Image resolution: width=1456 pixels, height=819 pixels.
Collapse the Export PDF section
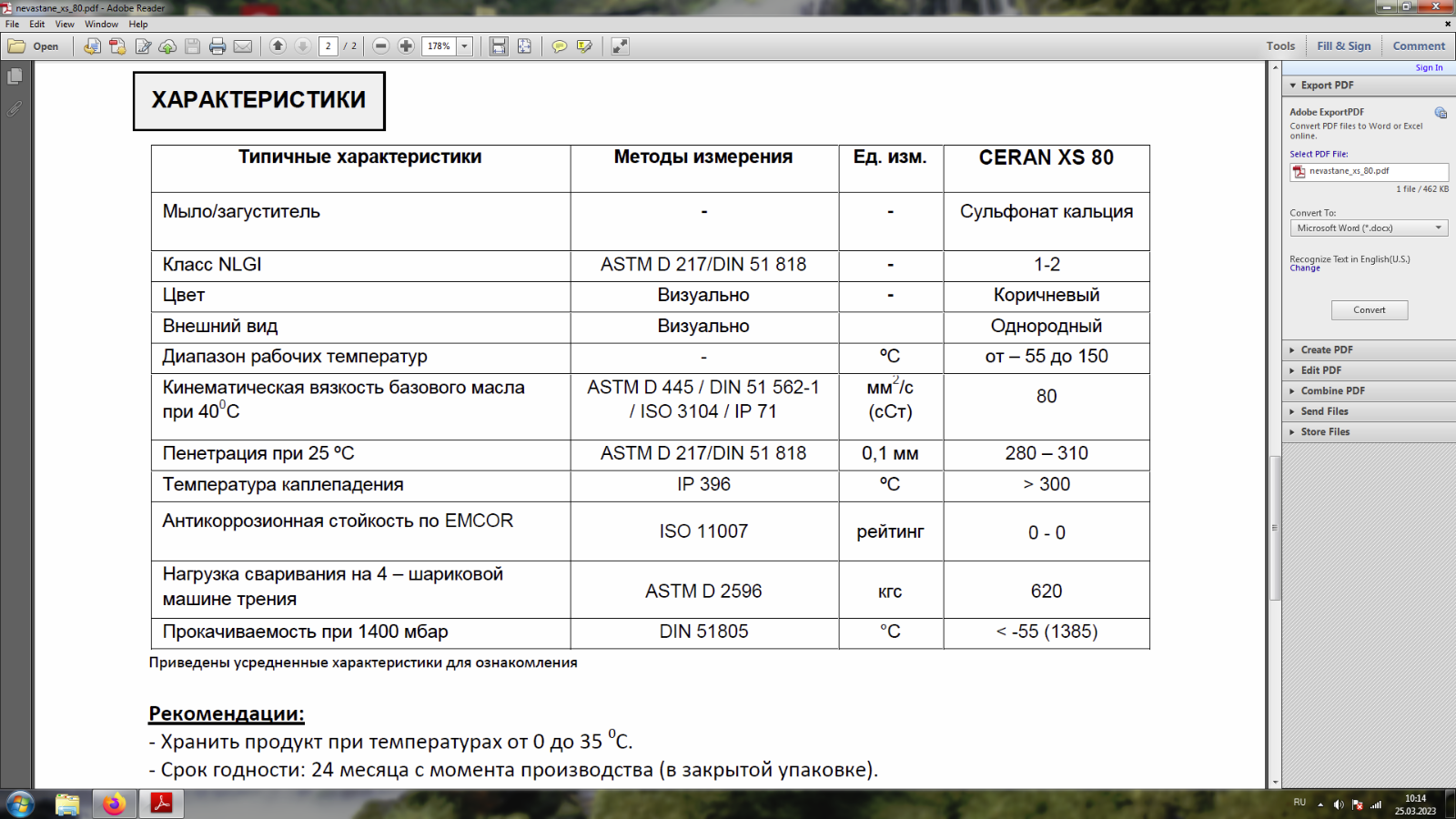tap(1369, 86)
